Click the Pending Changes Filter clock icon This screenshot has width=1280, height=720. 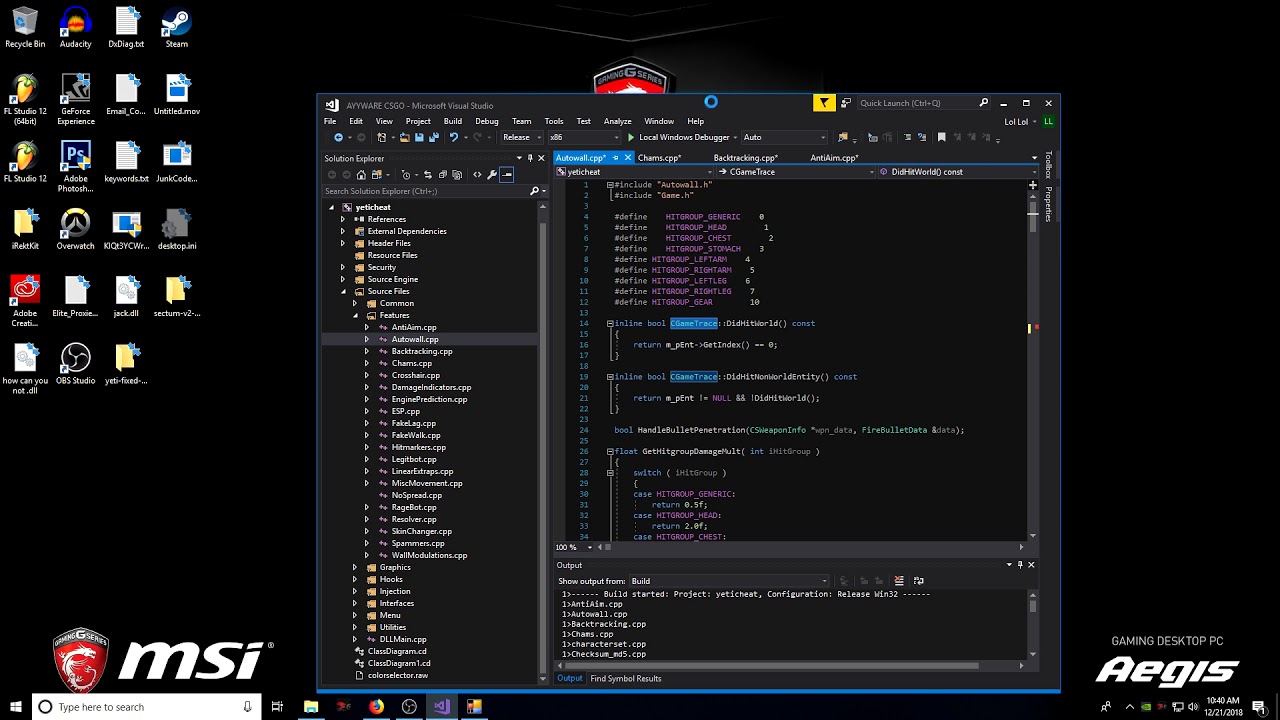[x=406, y=175]
